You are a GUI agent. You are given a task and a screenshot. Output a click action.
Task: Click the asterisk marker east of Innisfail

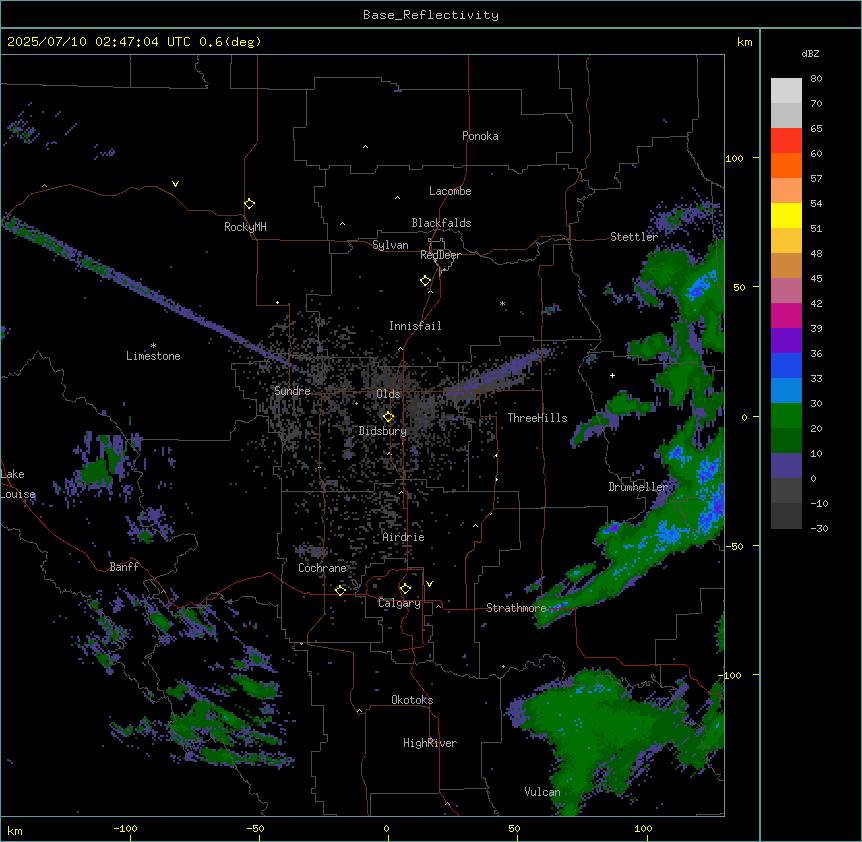502,303
